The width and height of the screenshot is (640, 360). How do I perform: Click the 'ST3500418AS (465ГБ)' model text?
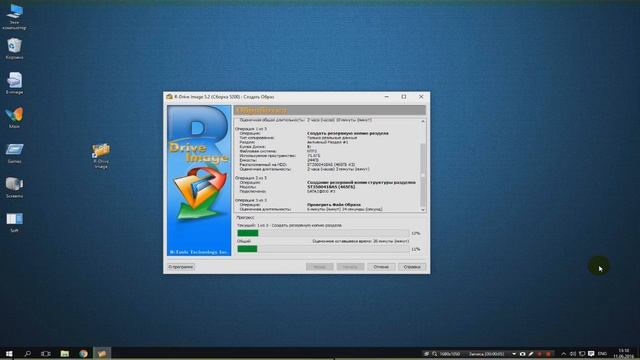tap(331, 187)
